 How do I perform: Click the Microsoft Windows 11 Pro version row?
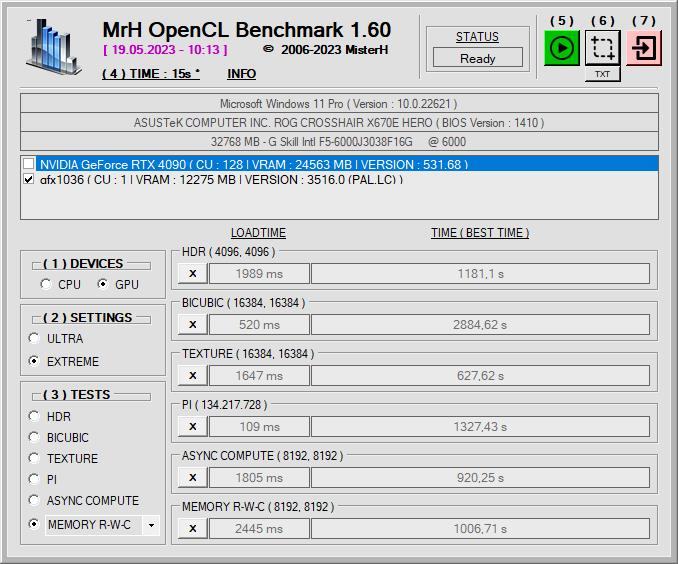pyautogui.click(x=339, y=104)
